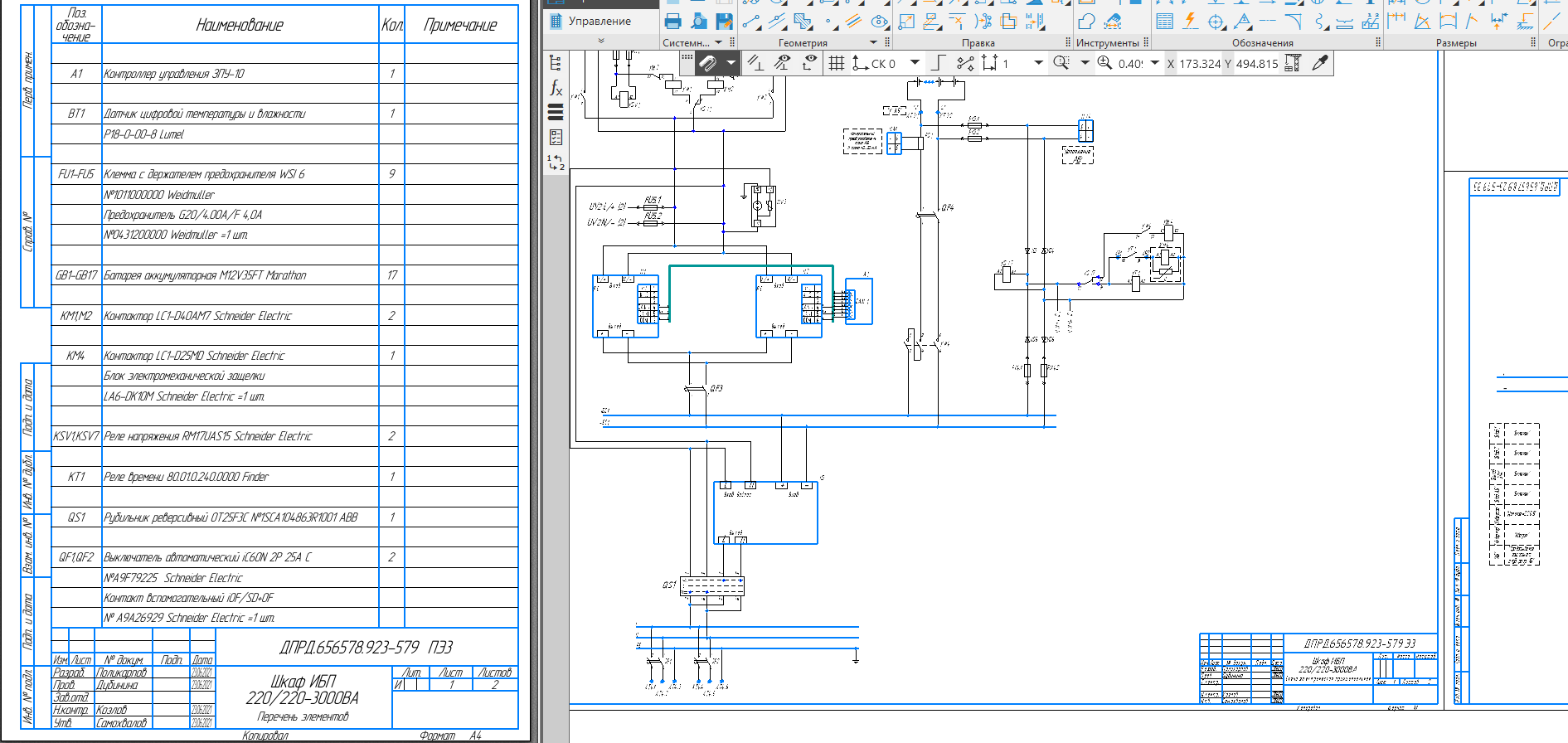The height and width of the screenshot is (743, 1568).
Task: Expand the snapping options dropdown arrow
Action: (x=731, y=63)
